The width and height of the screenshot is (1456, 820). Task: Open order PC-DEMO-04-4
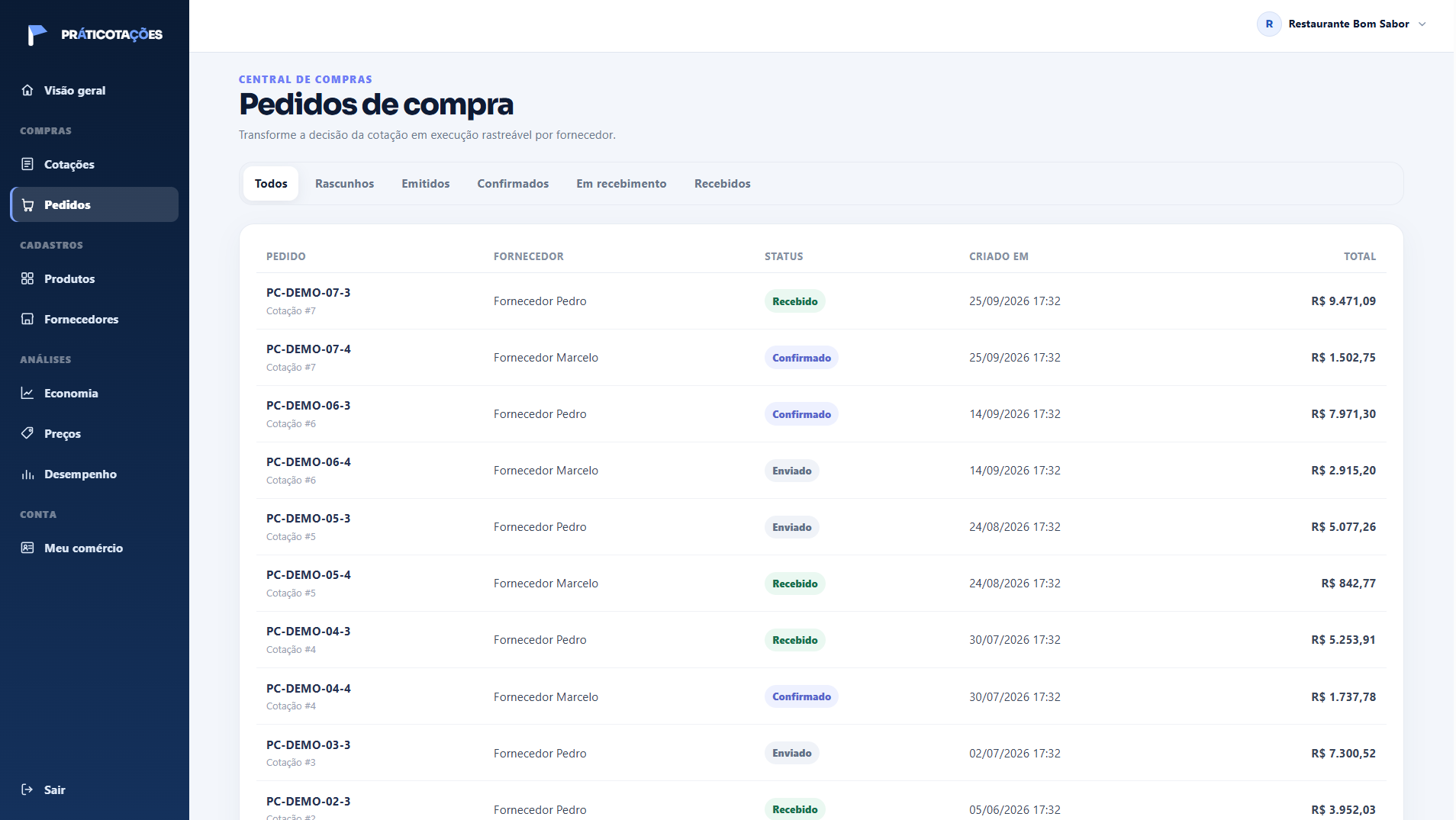coord(308,689)
